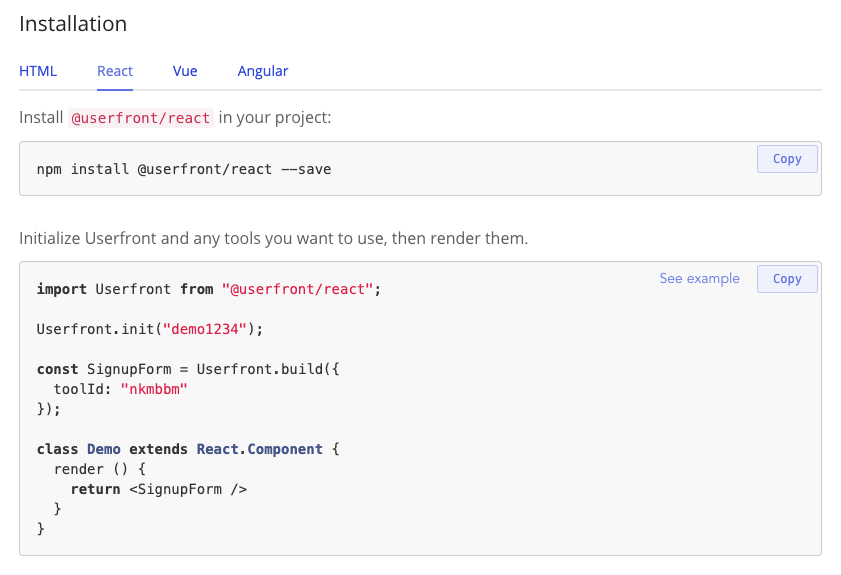Image resolution: width=841 pixels, height=575 pixels.
Task: Click React.Component in the code
Action: (259, 449)
